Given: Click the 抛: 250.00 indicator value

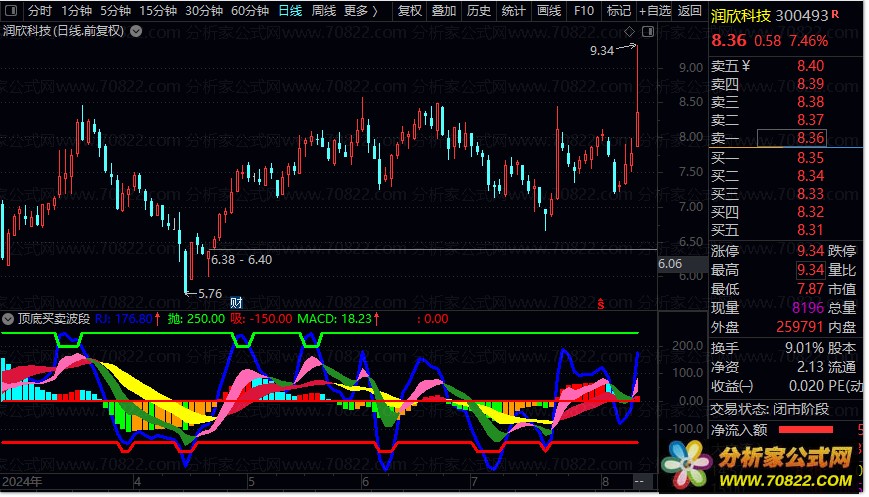Looking at the screenshot, I should [196, 319].
